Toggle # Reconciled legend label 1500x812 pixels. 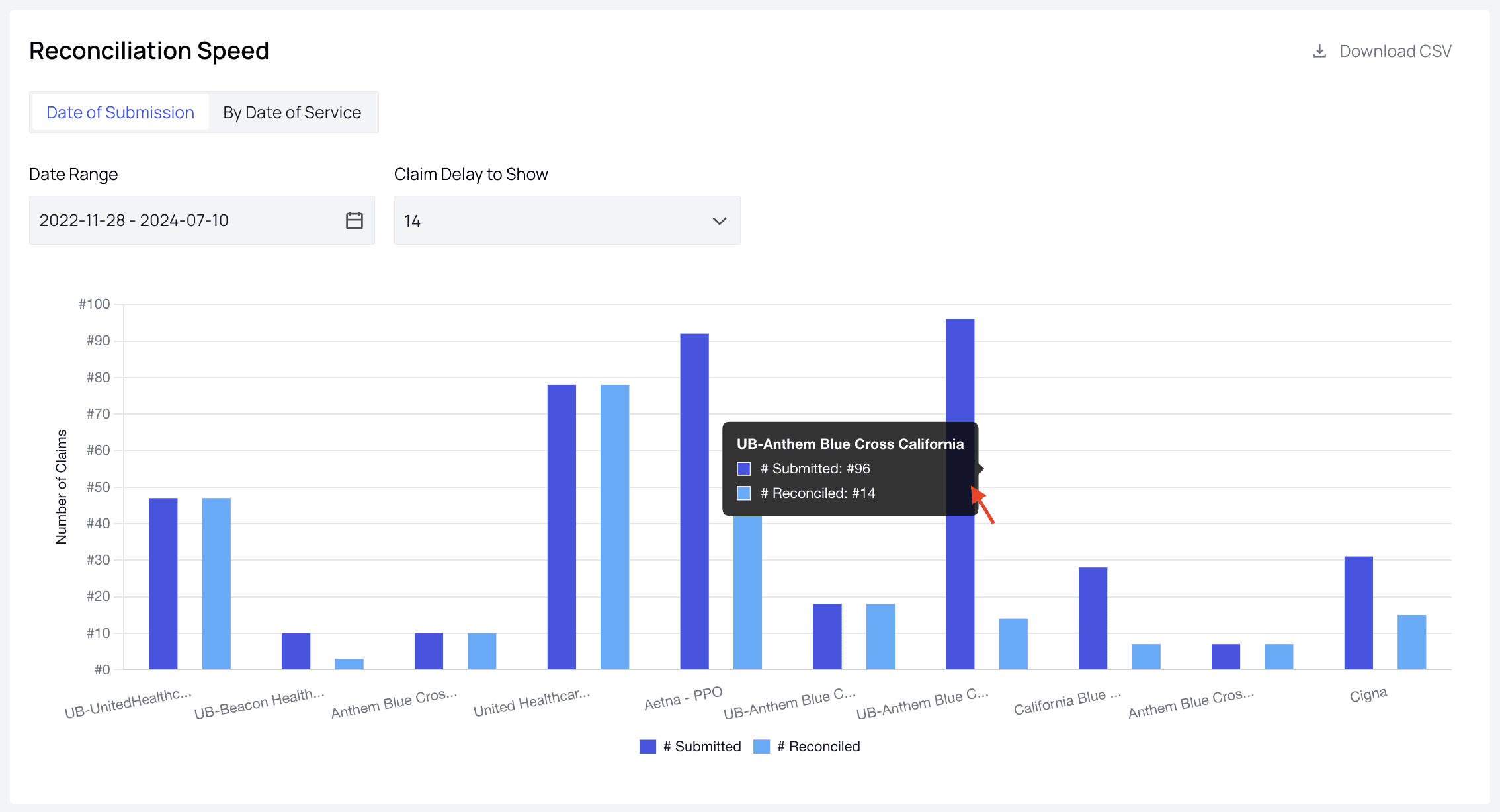point(818,747)
